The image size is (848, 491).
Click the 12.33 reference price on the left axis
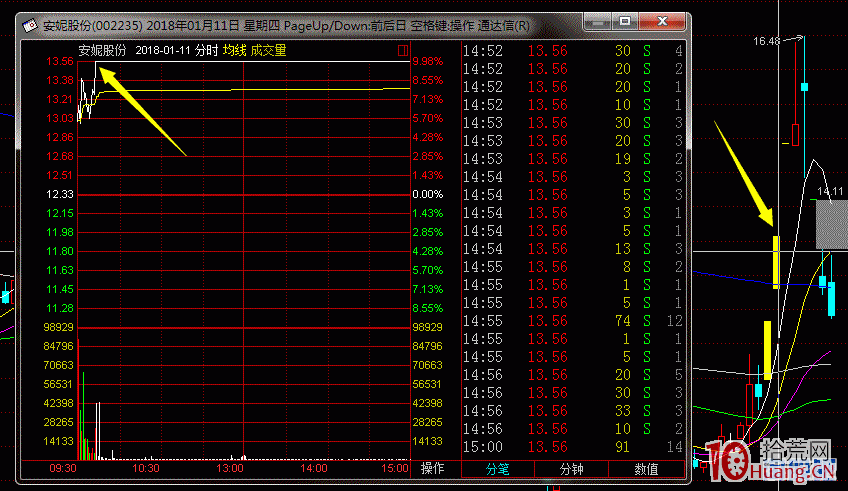click(x=59, y=194)
